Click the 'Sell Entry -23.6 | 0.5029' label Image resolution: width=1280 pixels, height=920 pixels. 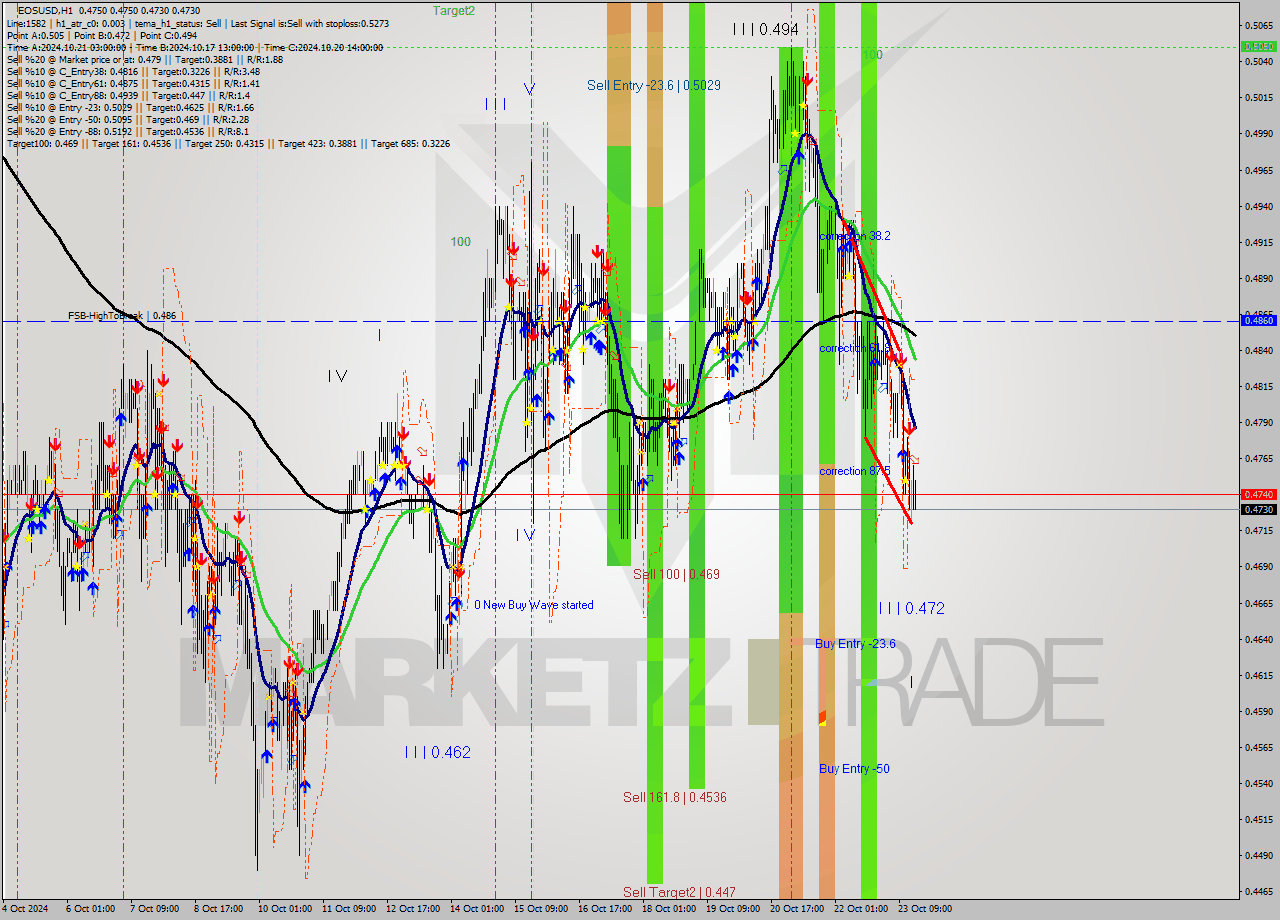(654, 85)
